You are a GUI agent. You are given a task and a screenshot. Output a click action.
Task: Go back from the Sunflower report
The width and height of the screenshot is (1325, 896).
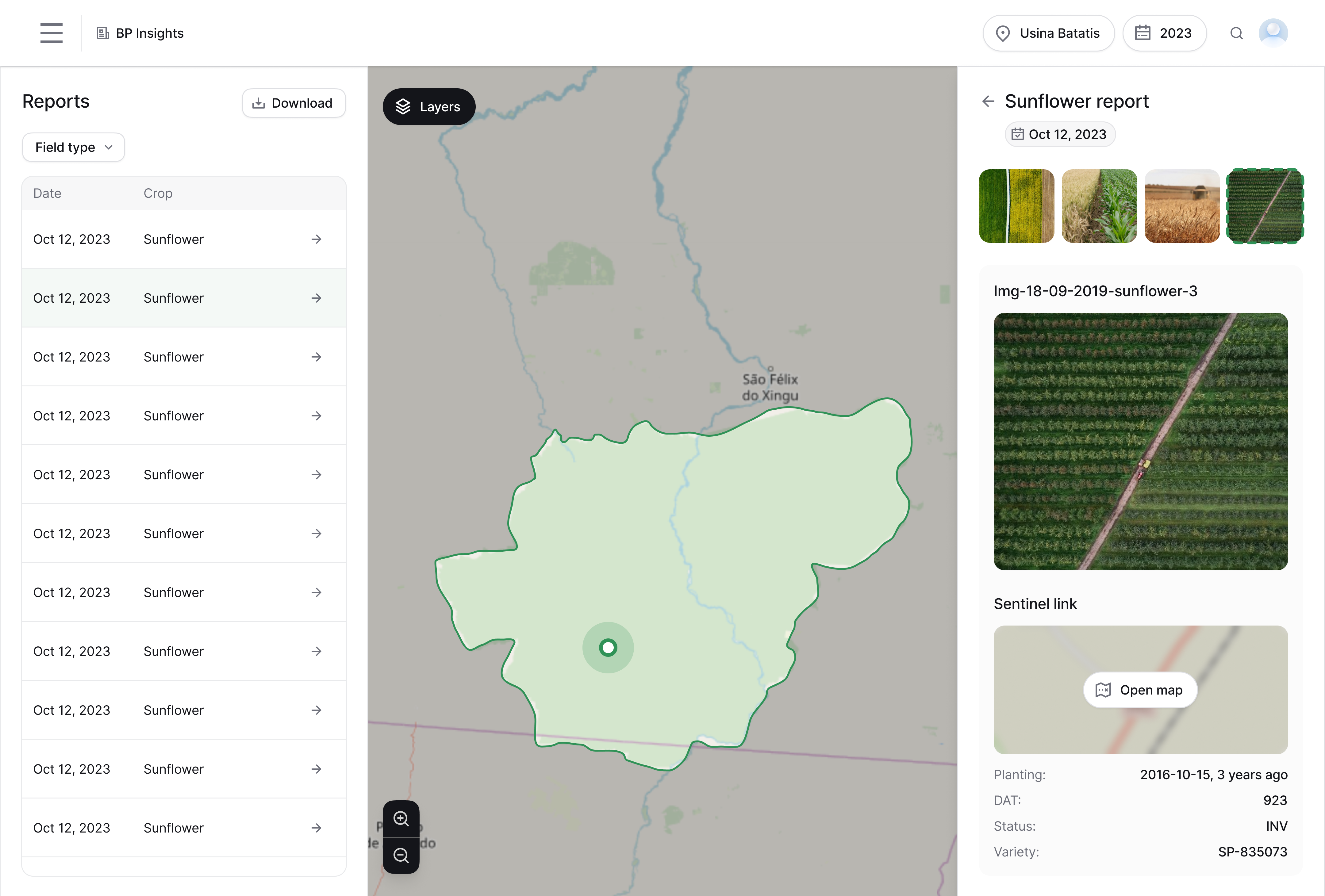988,101
